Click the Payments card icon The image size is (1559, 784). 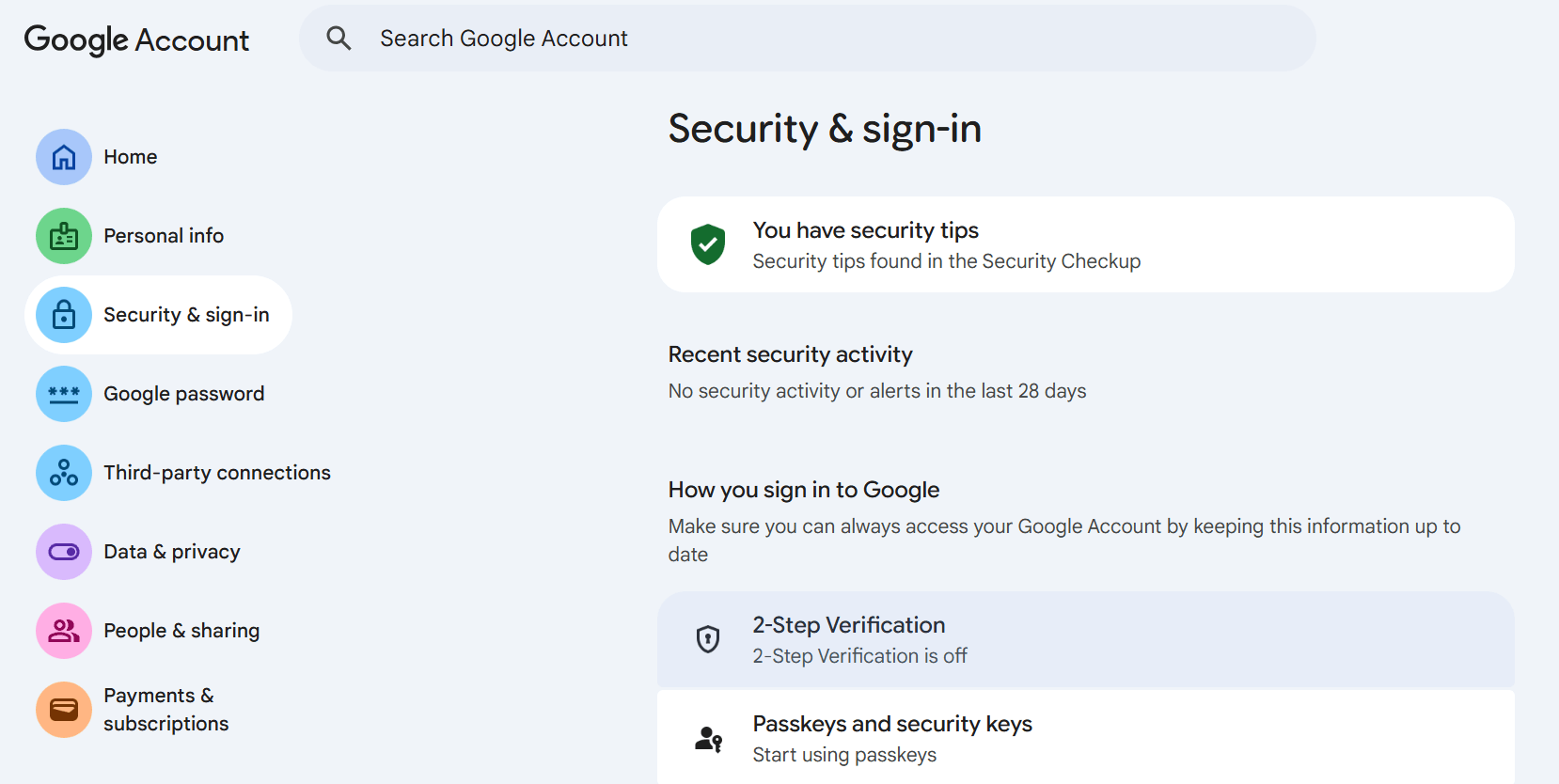[64, 710]
